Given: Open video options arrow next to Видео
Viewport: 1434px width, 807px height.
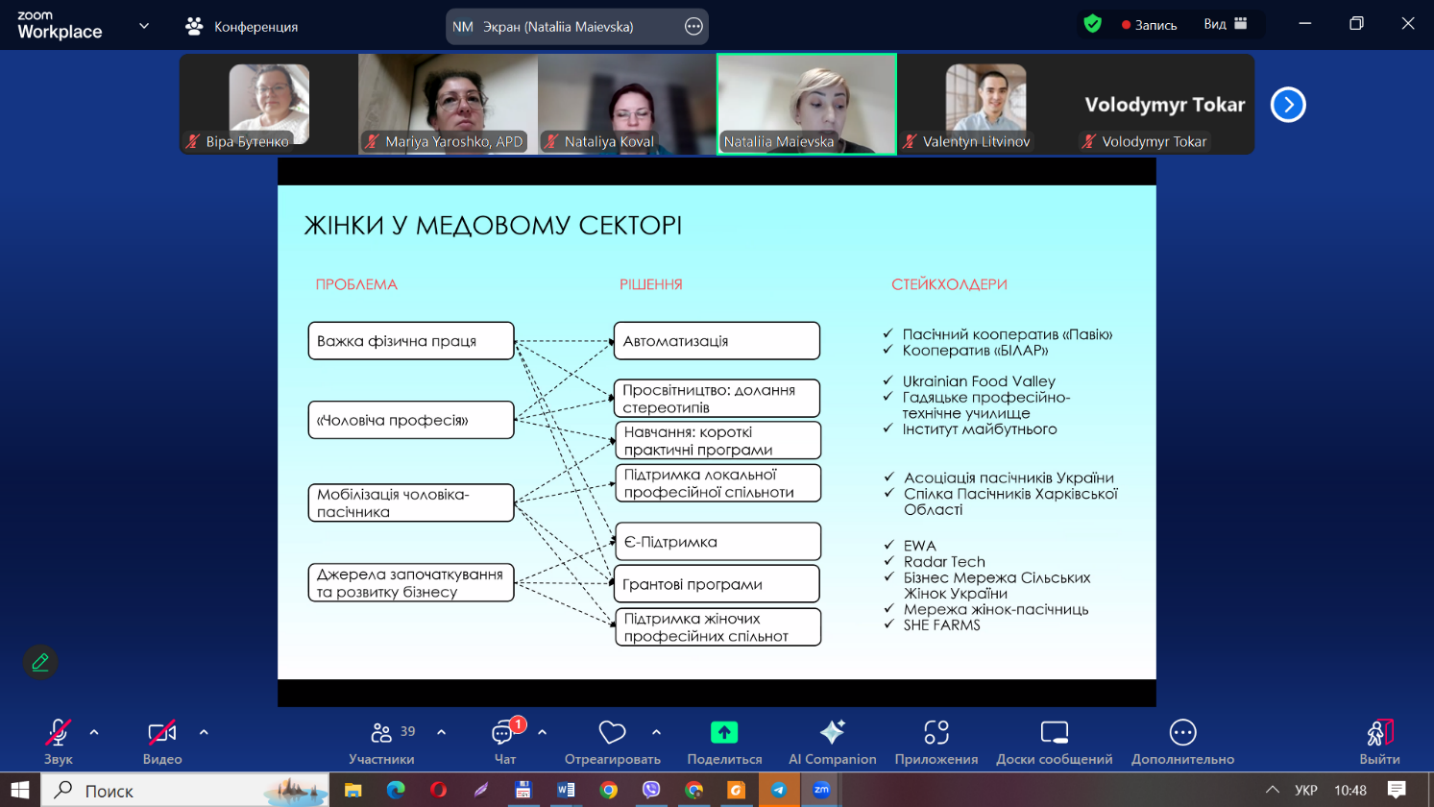Looking at the screenshot, I should pos(204,732).
